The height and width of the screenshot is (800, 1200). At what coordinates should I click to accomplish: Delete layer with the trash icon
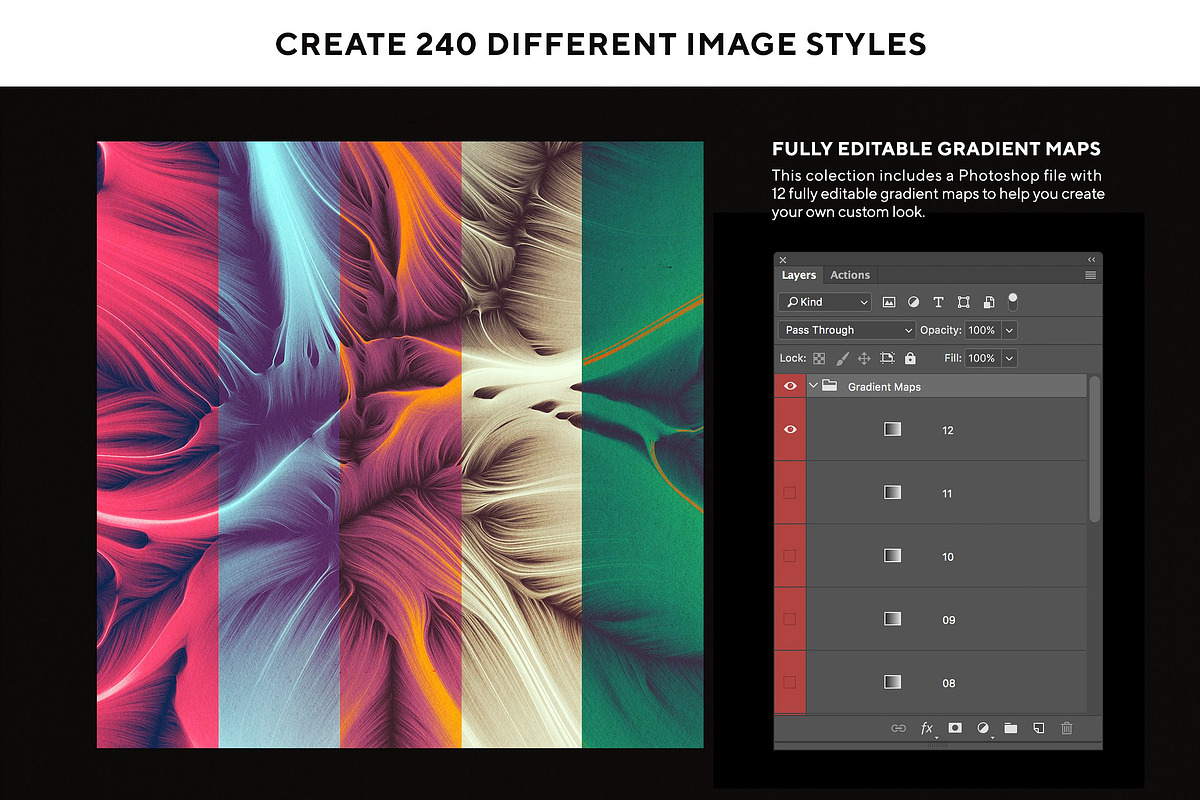[x=1067, y=727]
